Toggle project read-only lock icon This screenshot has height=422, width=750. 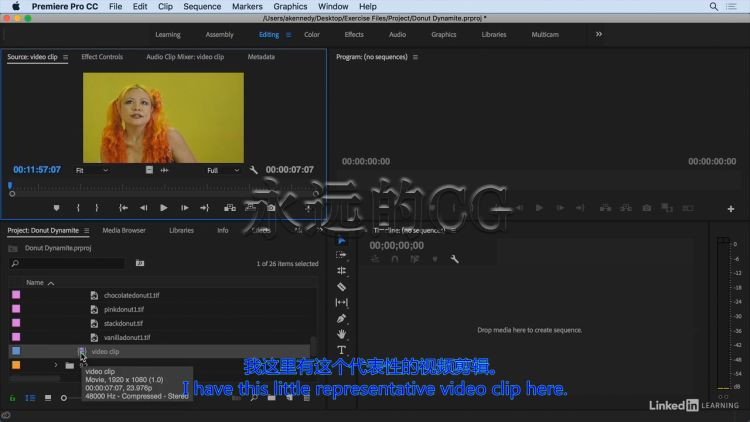(12, 398)
